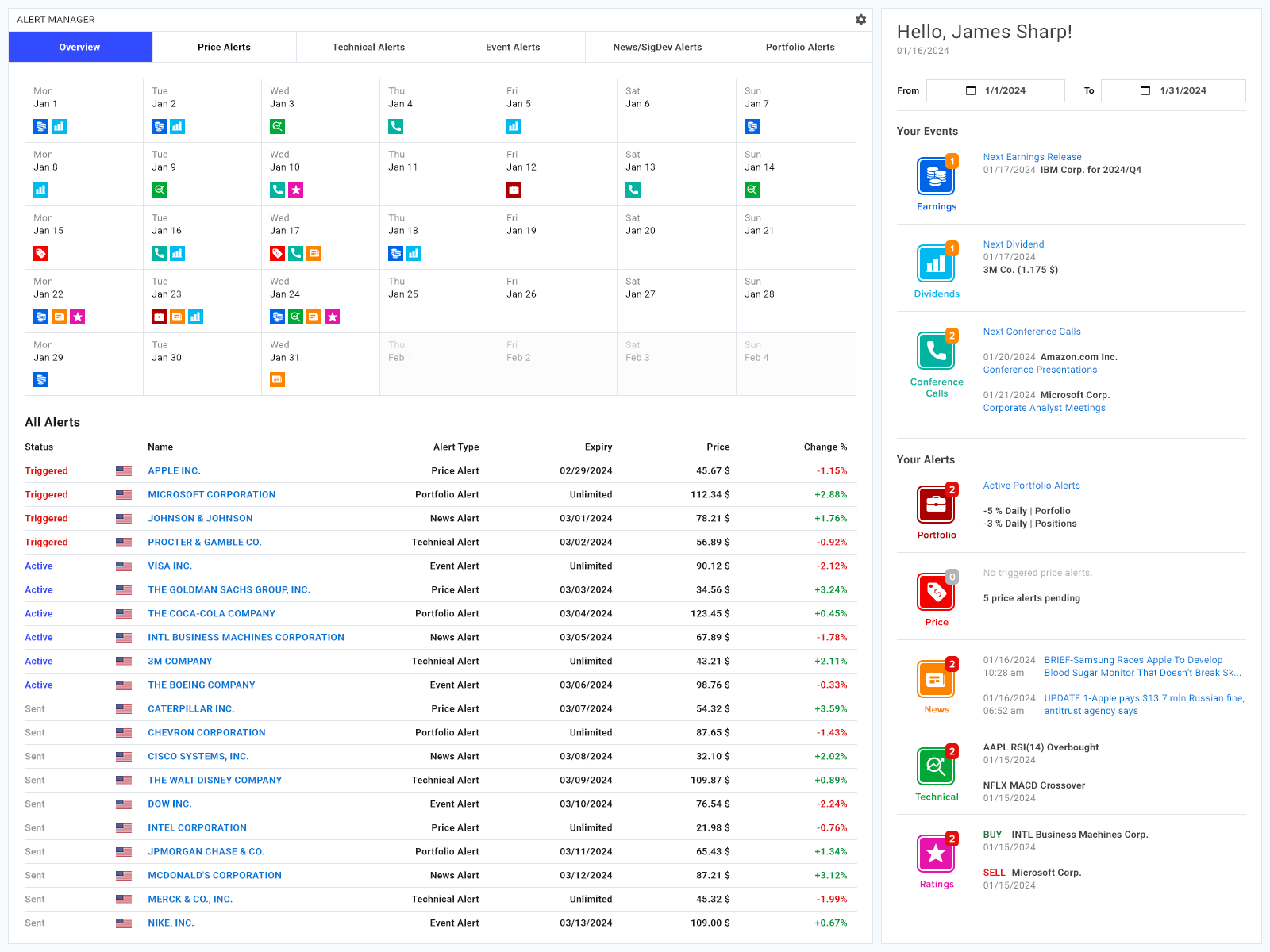Image resolution: width=1270 pixels, height=952 pixels.
Task: Click the Jan 20 calendar cell
Action: 676,238
